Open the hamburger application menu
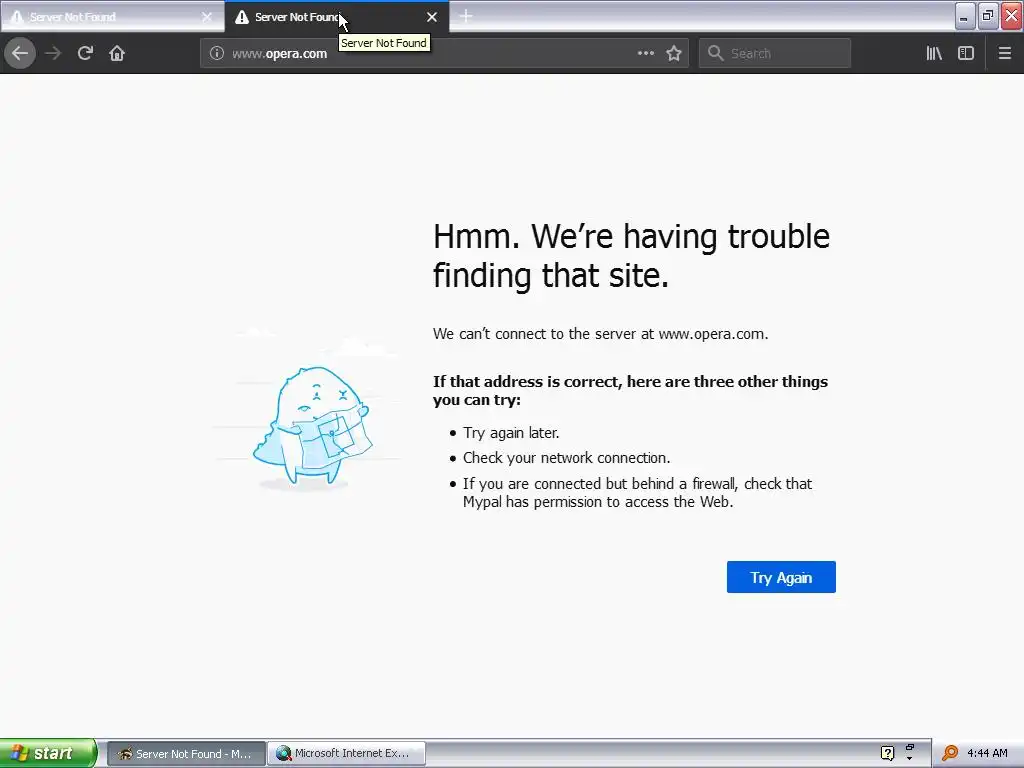1024x768 pixels. [x=1005, y=53]
